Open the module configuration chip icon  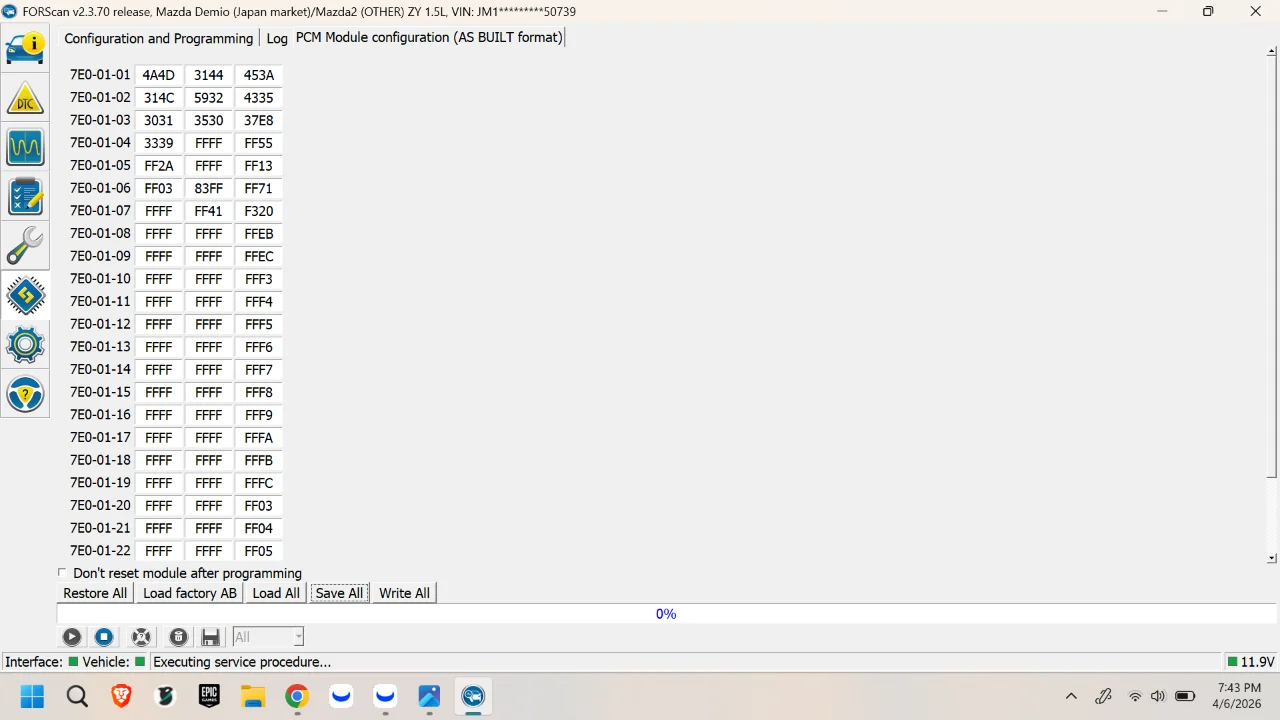click(x=25, y=295)
